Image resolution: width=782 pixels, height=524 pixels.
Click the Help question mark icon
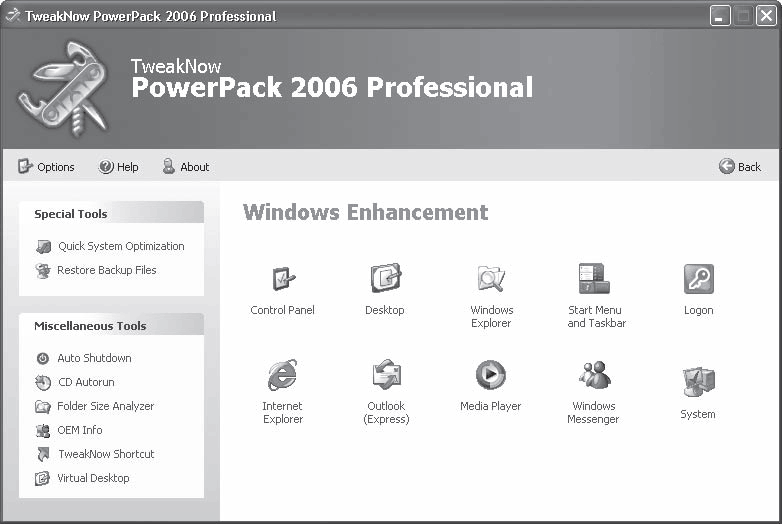pyautogui.click(x=106, y=167)
